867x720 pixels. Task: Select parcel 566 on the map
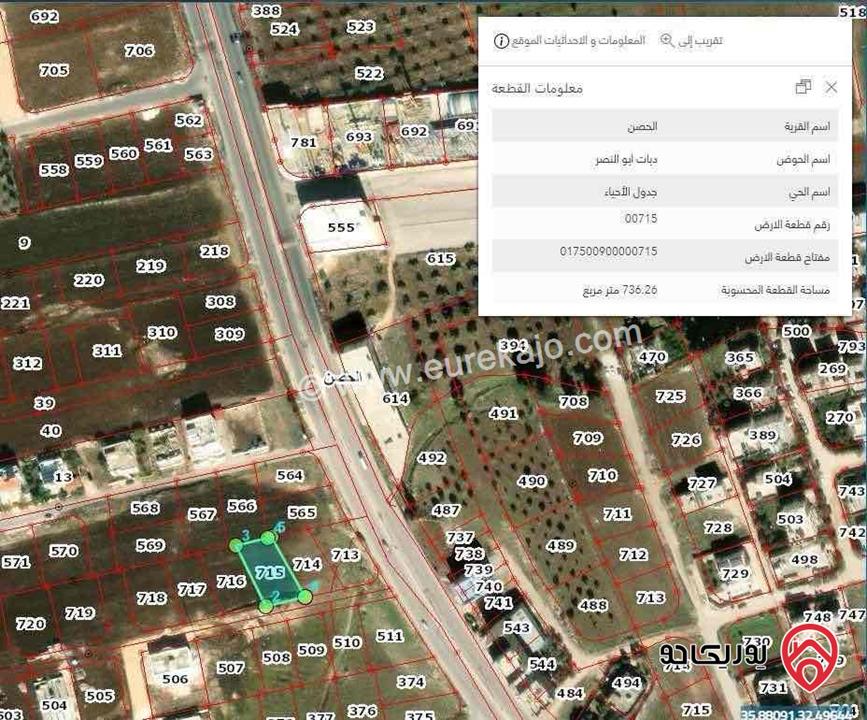pyautogui.click(x=242, y=505)
